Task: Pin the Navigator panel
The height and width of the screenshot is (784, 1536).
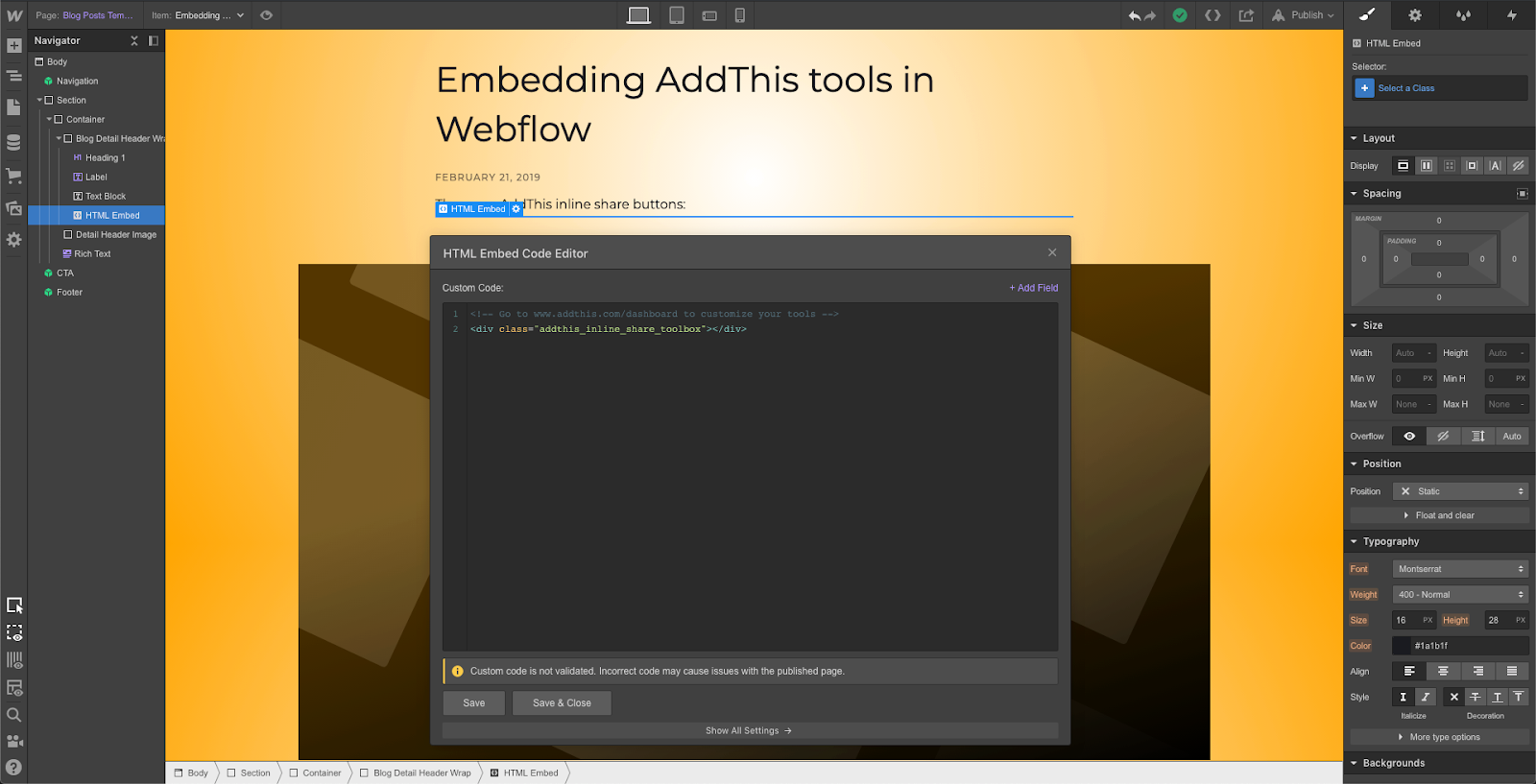Action: tap(154, 40)
